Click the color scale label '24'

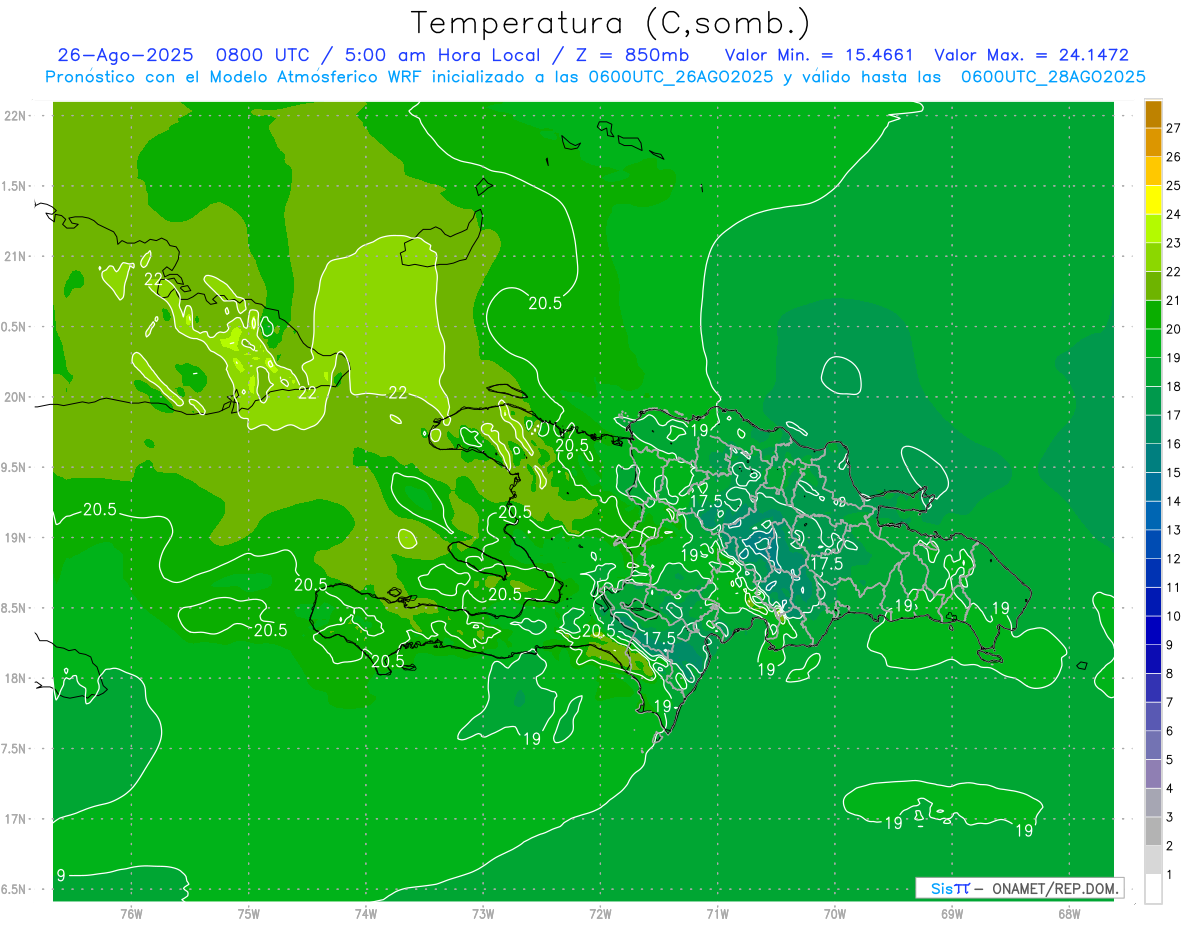1173,214
